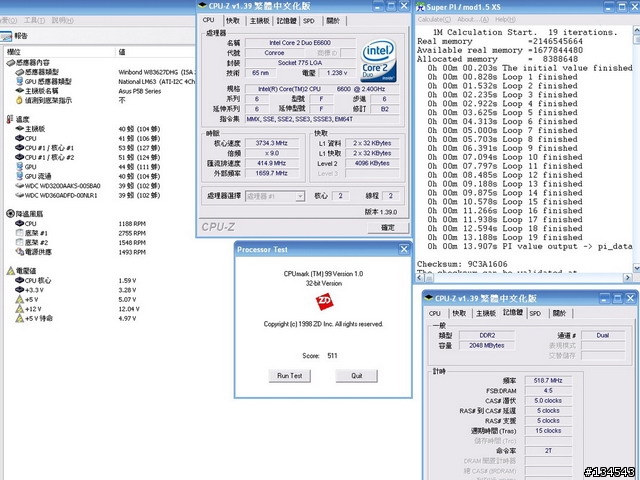Select the temperature section thermometer icon

point(10,119)
